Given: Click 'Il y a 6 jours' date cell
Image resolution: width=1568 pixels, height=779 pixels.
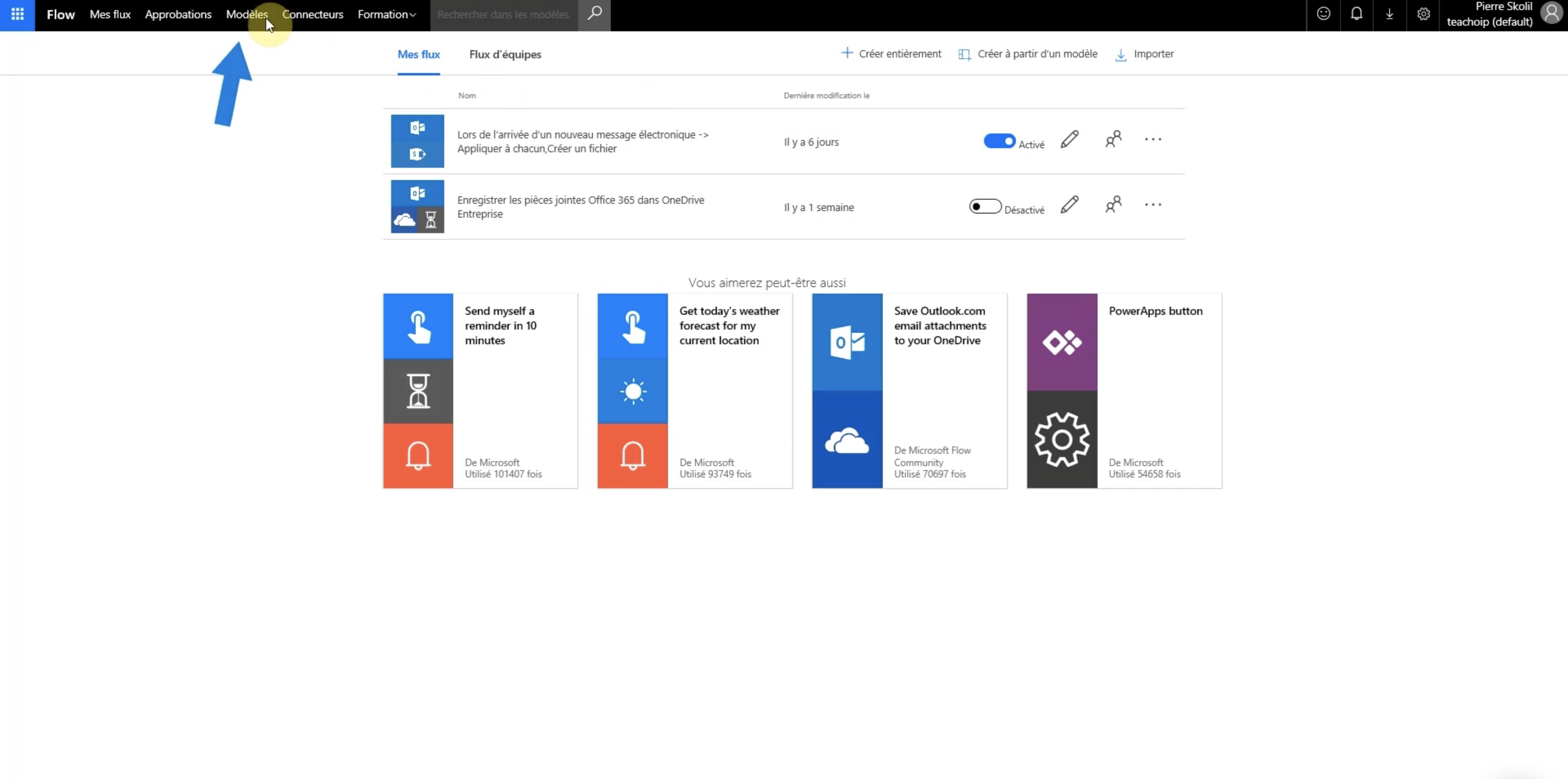Looking at the screenshot, I should coord(811,142).
